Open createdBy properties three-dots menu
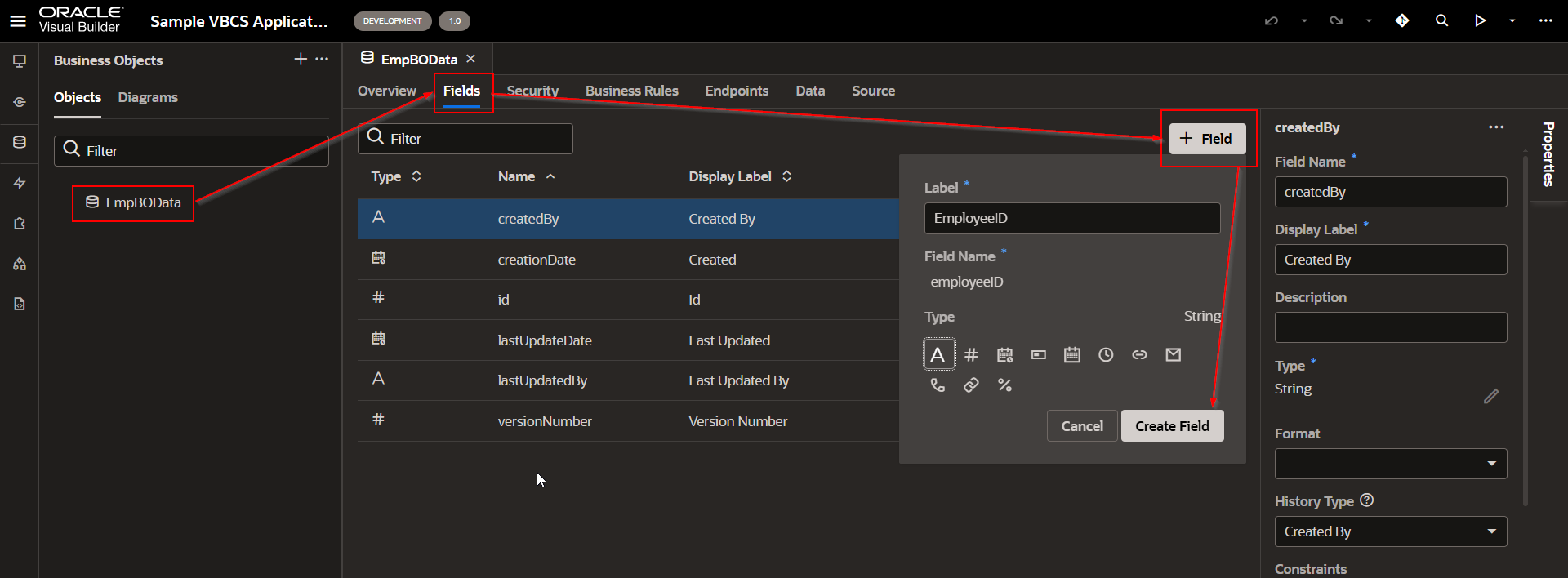The image size is (1568, 578). point(1496,127)
